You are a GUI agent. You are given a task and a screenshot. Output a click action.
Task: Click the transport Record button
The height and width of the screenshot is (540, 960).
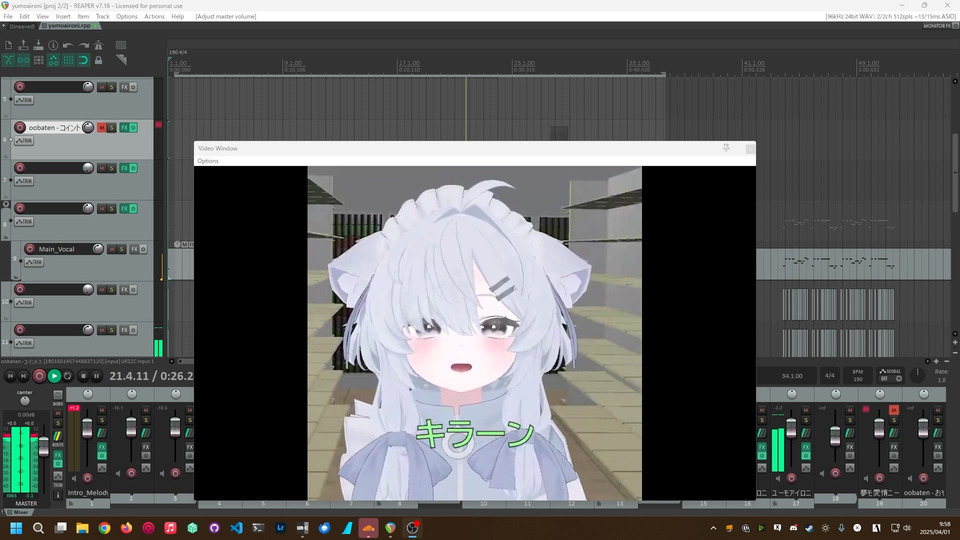pyautogui.click(x=39, y=376)
